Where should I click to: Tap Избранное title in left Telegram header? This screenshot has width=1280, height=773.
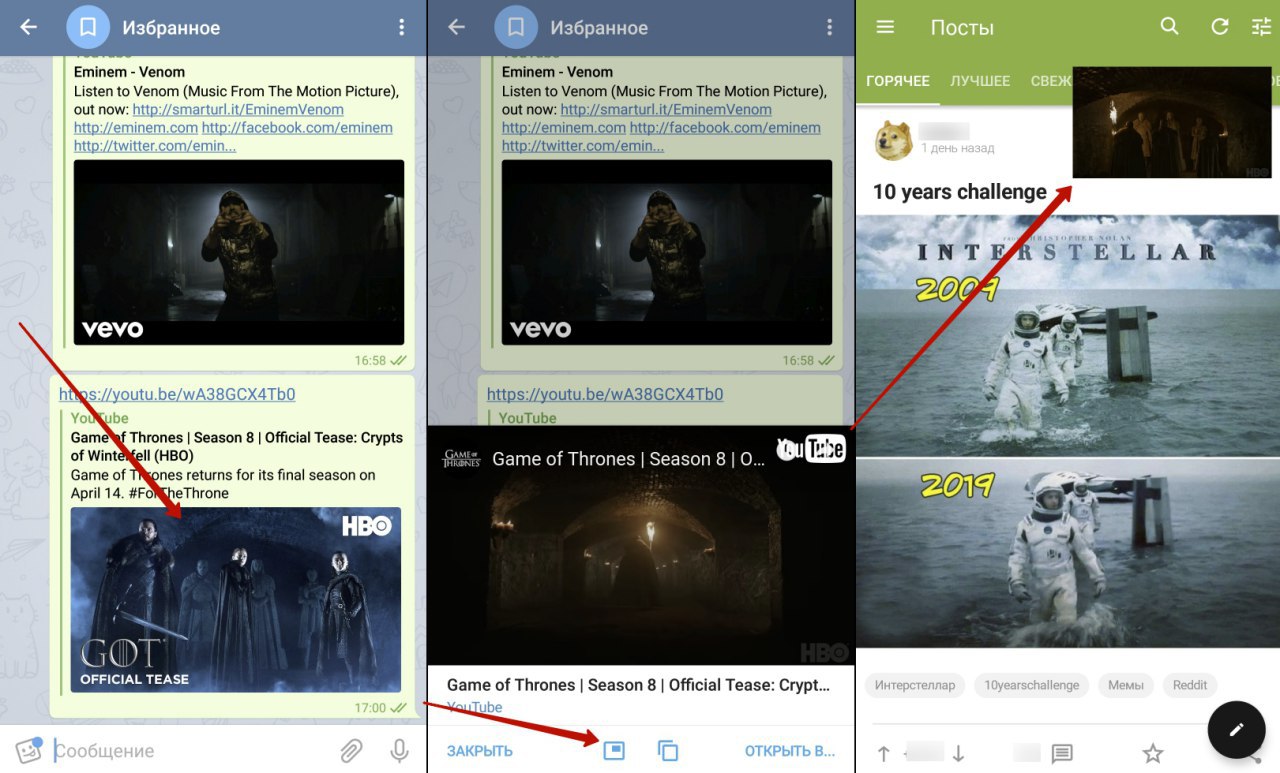(171, 28)
